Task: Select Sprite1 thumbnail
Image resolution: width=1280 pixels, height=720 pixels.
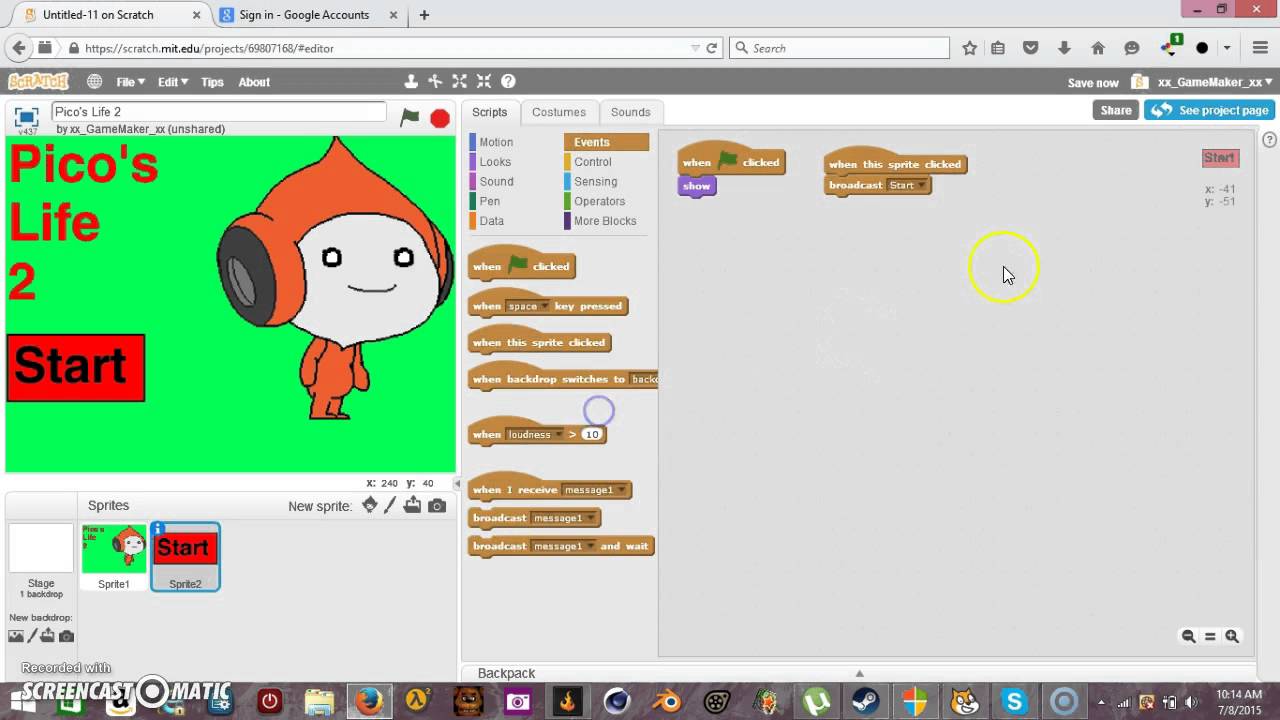Action: pyautogui.click(x=114, y=556)
